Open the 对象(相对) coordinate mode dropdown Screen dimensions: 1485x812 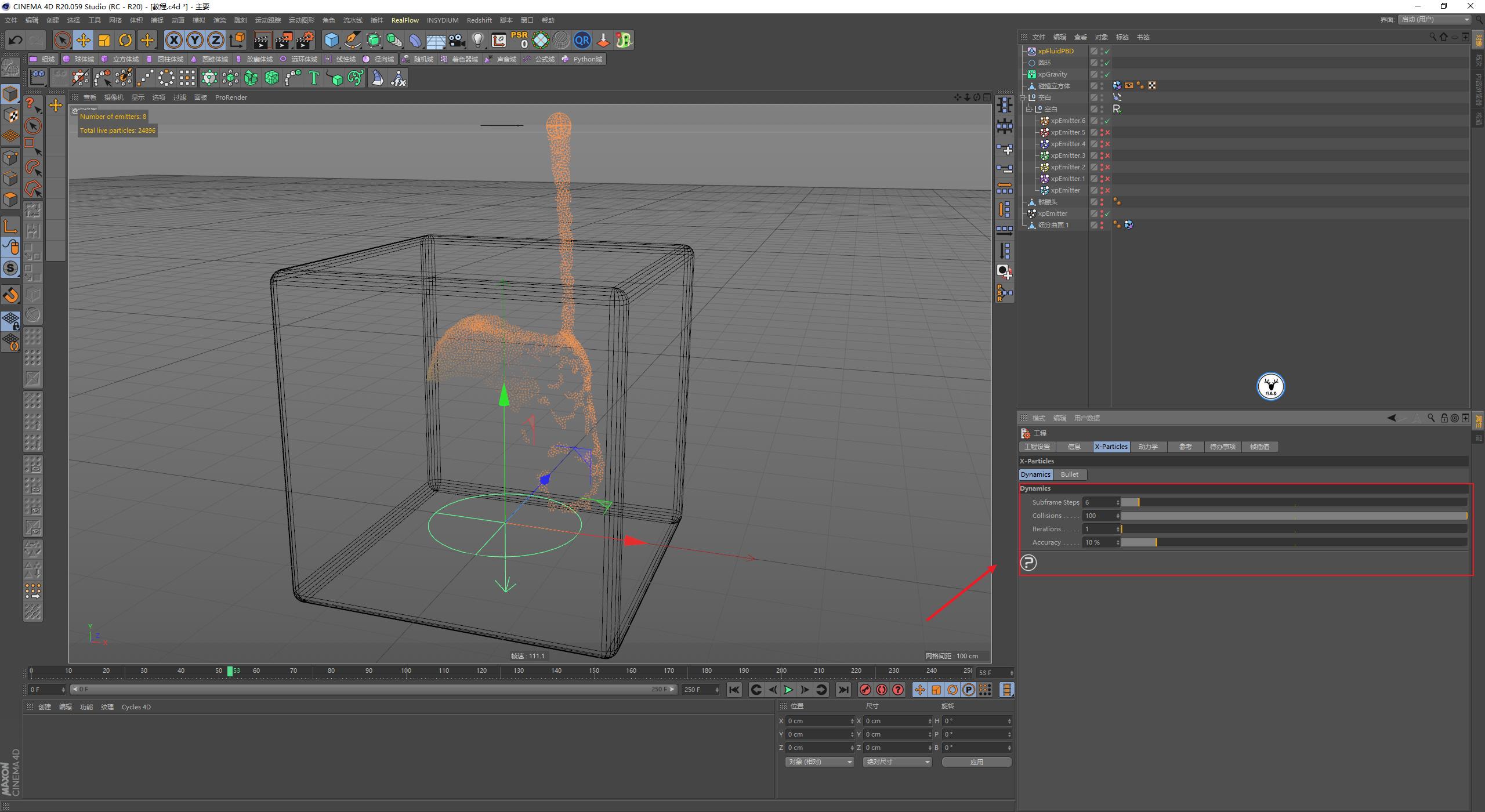(x=819, y=762)
